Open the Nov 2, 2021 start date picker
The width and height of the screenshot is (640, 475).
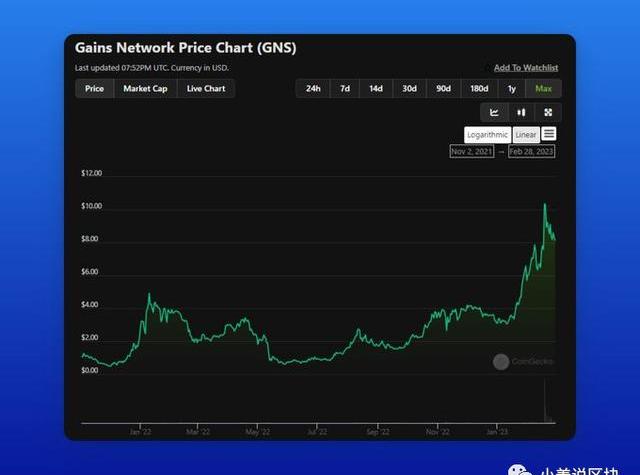[472, 152]
